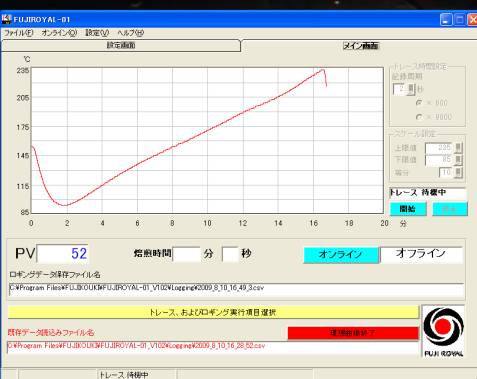Click the ロギングデータ保存ファイル名 label
This screenshot has height=379, width=477.
point(55,275)
